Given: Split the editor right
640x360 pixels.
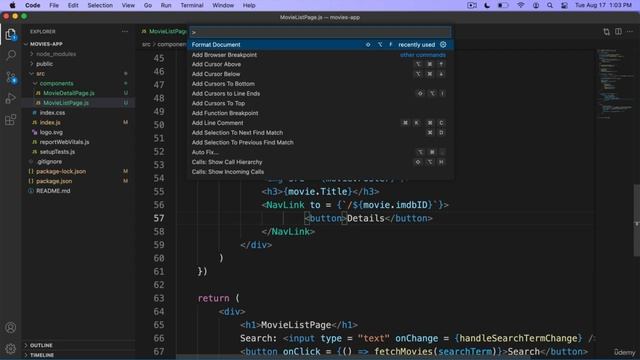Looking at the screenshot, I should click(x=618, y=31).
